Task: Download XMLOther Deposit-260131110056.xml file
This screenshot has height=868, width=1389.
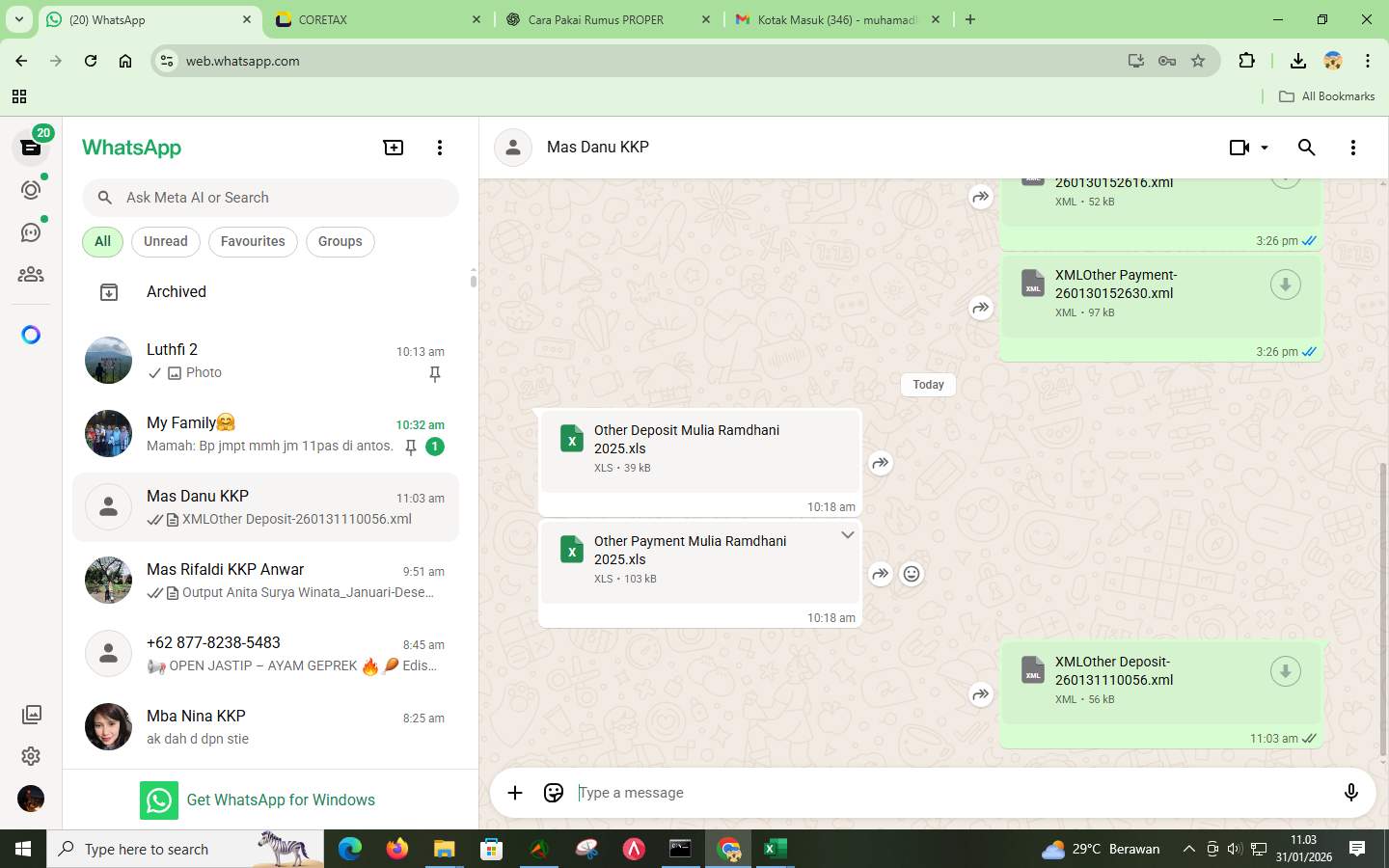Action: [x=1284, y=670]
